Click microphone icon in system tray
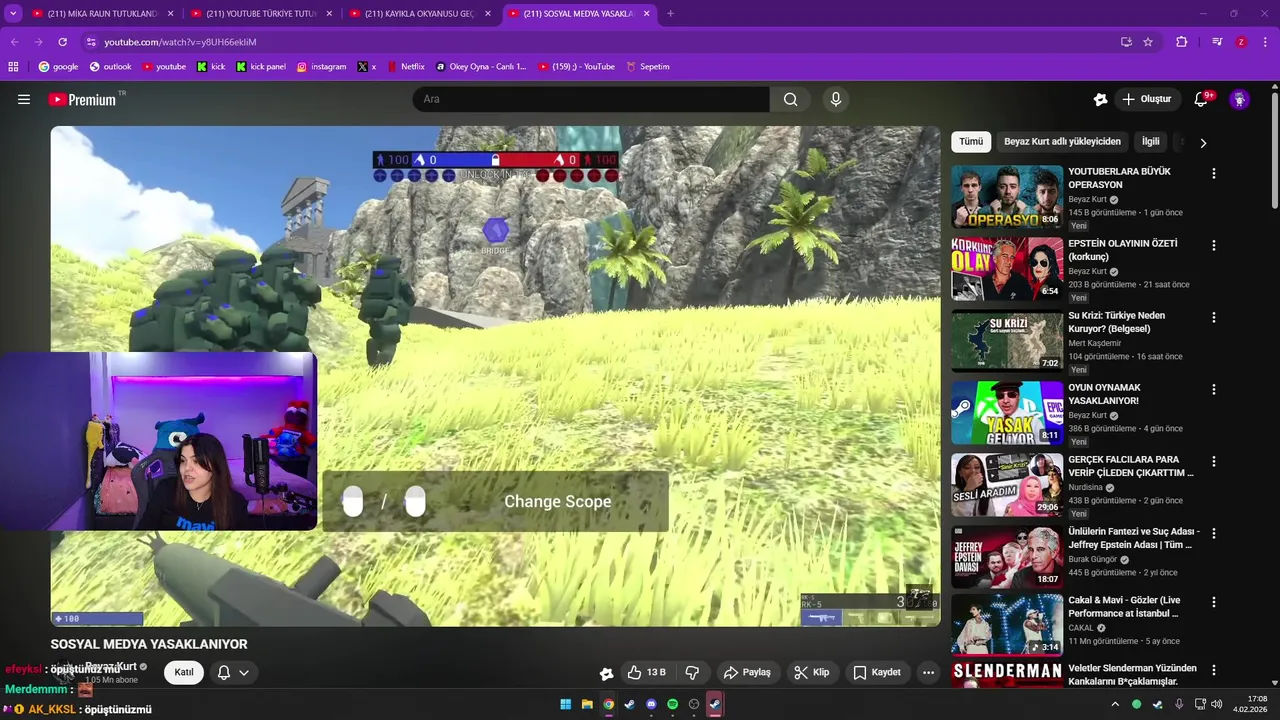Viewport: 1280px width, 720px height. pyautogui.click(x=1179, y=704)
